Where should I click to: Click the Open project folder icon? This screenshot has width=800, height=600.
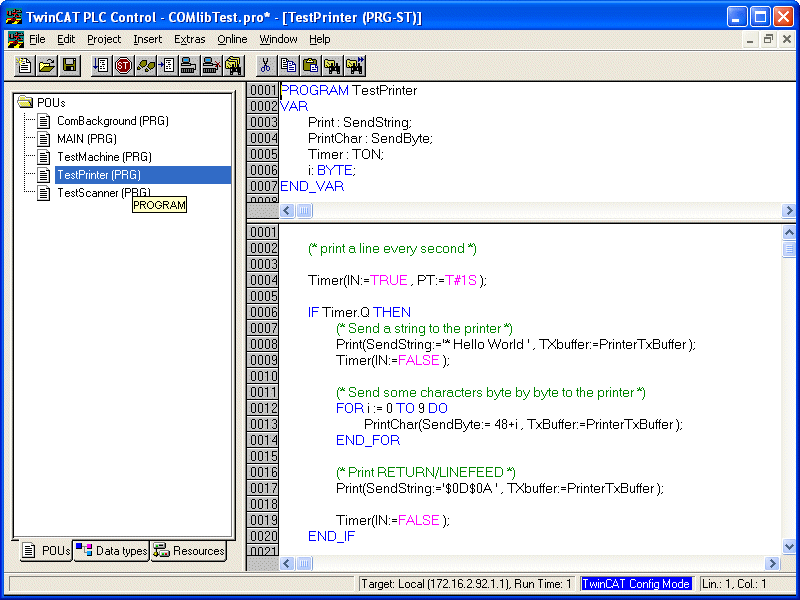47,66
